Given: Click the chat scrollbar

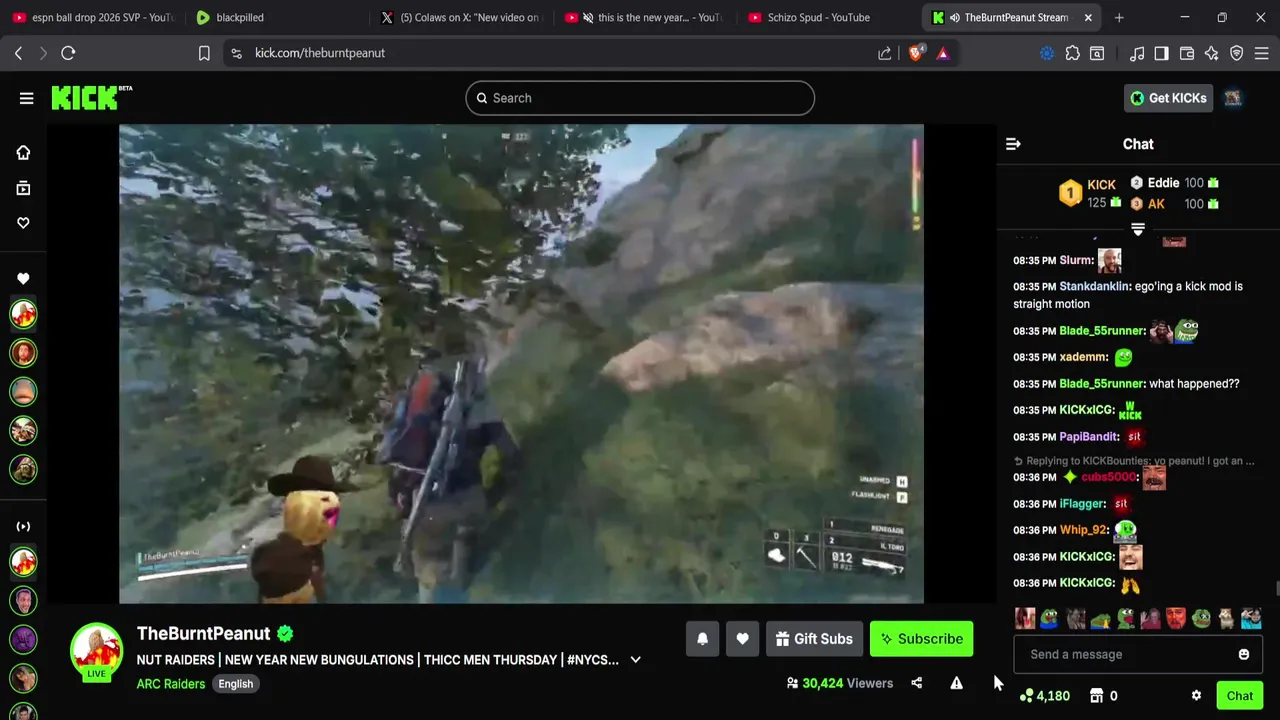Looking at the screenshot, I should [1276, 590].
